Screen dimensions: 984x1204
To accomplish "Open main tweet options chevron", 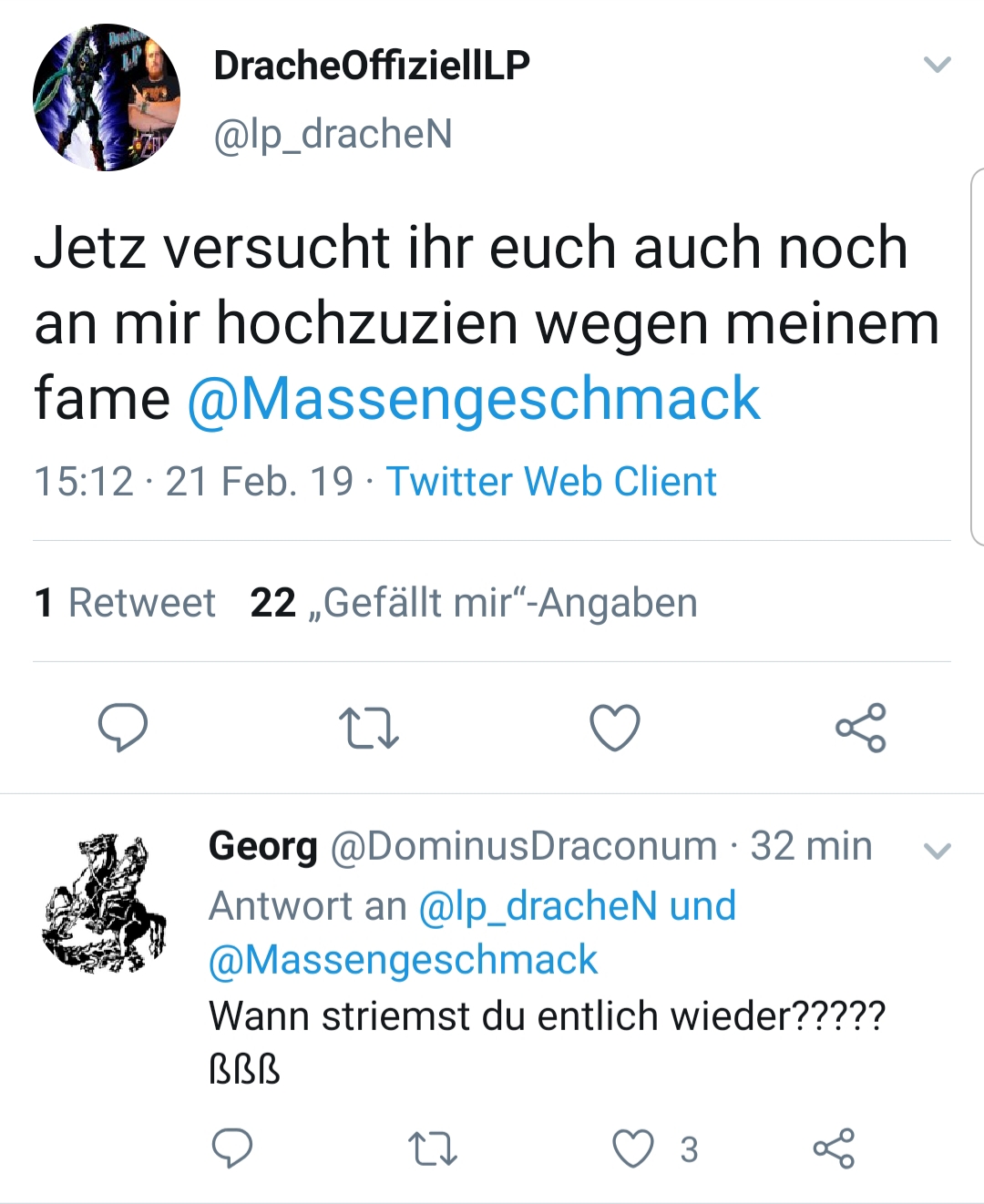I will tap(937, 65).
